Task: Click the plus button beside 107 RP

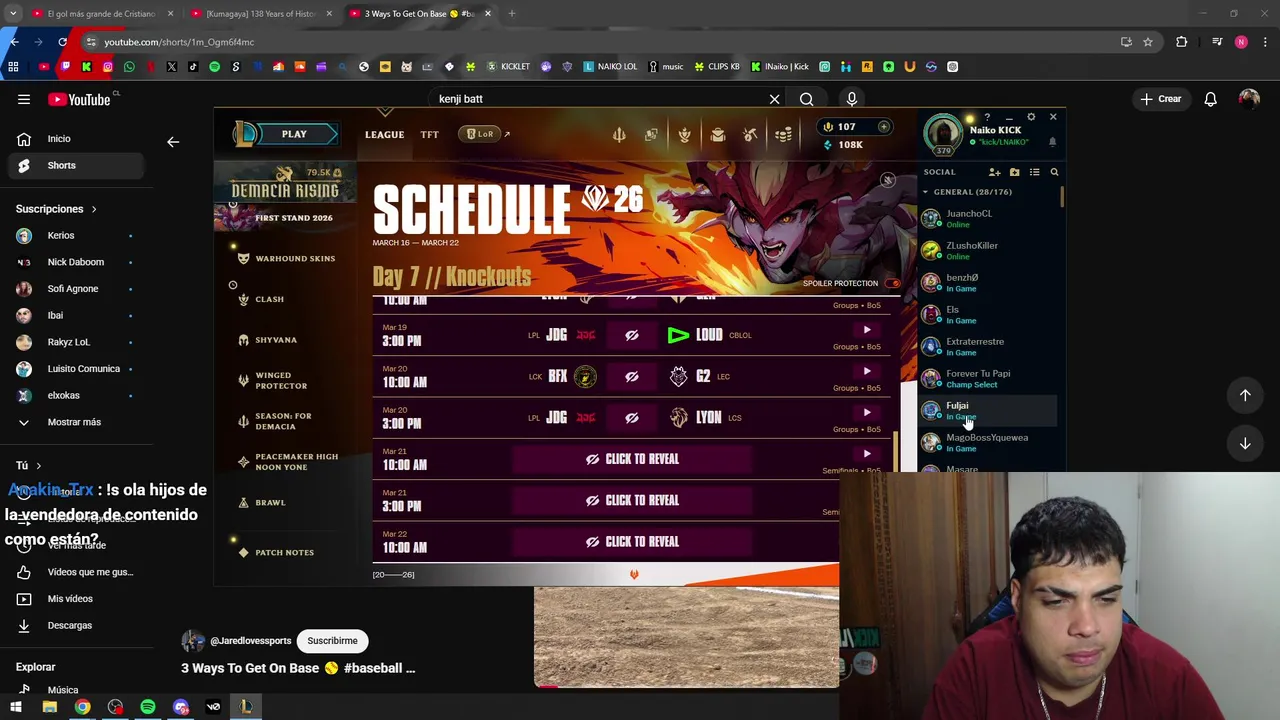Action: (884, 127)
